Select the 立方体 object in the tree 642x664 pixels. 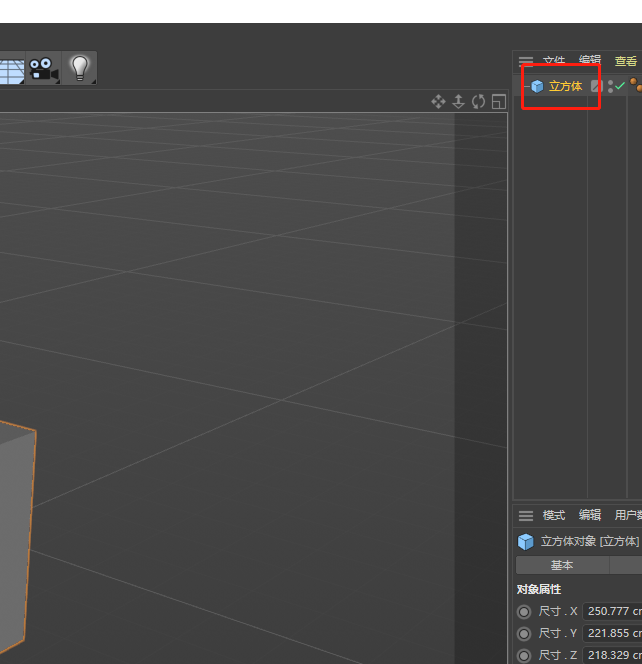[x=565, y=86]
